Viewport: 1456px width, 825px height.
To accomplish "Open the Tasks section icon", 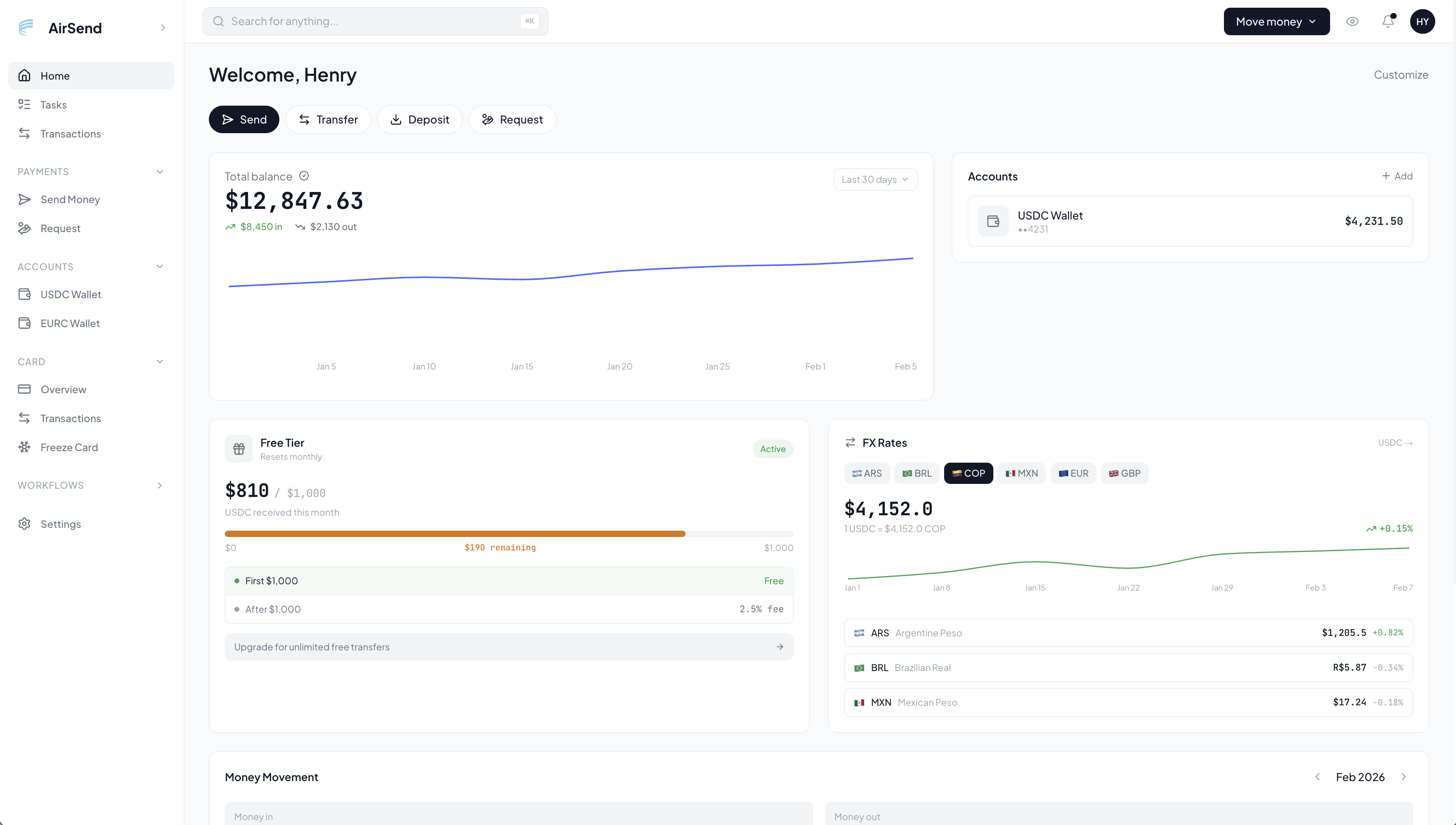I will [x=25, y=104].
